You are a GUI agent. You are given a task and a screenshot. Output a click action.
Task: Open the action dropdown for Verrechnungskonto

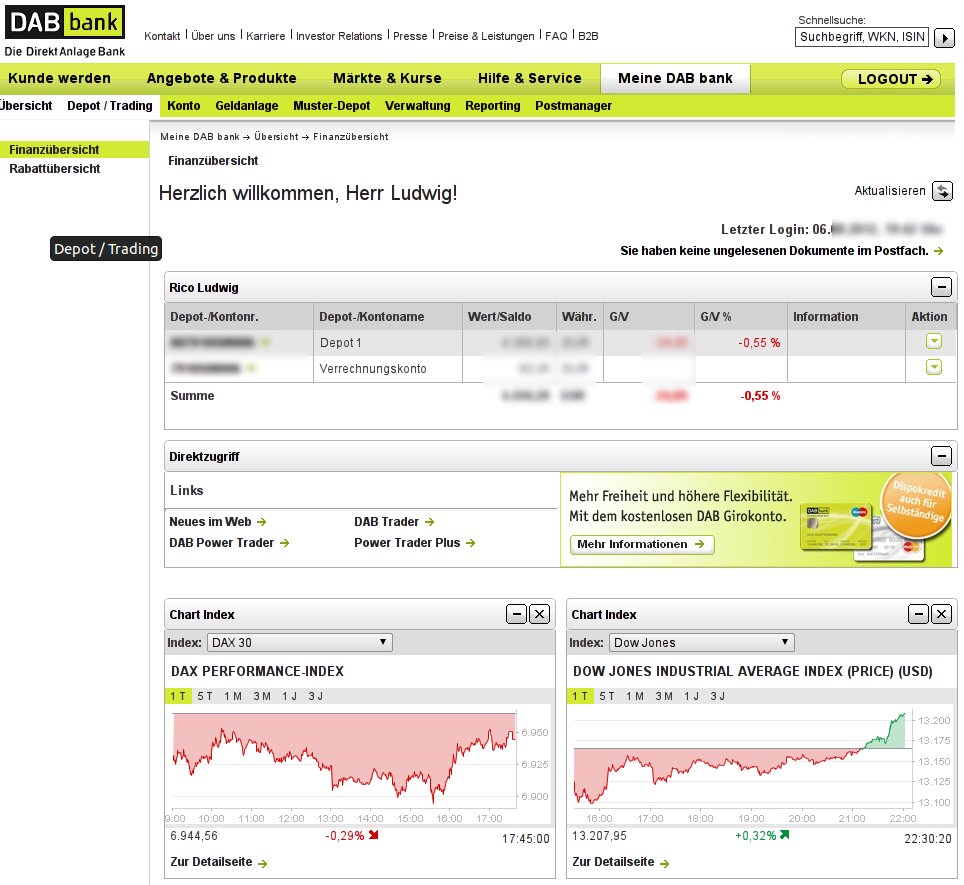pos(933,368)
